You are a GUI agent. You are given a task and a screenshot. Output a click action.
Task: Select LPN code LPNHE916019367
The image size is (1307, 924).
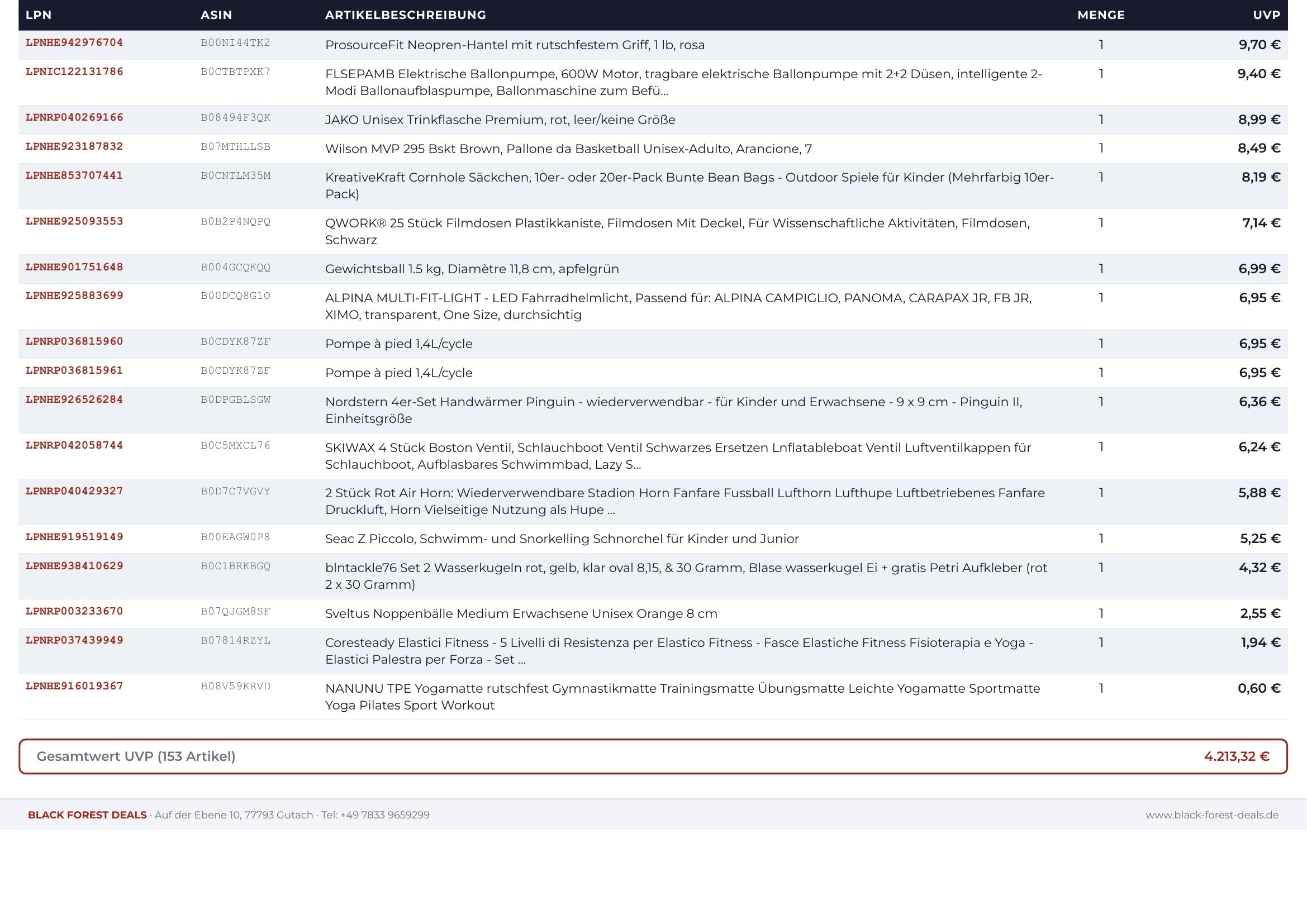(74, 686)
